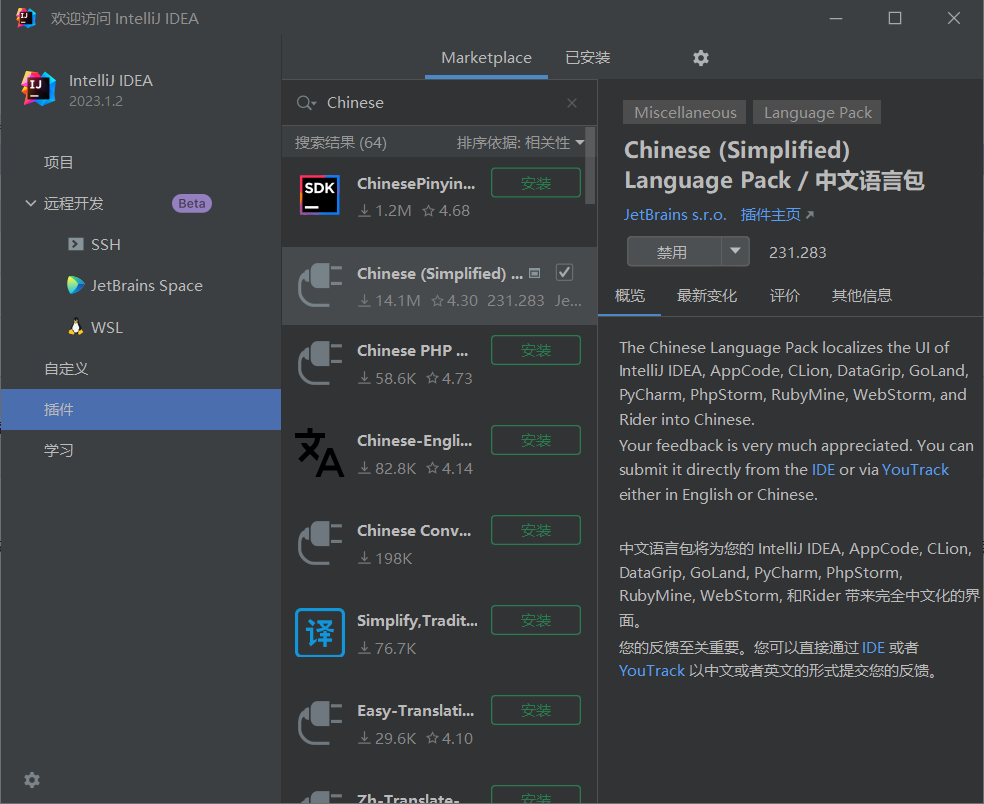Screen dimensions: 984x804
Task: Clear the Chinese search text
Action: [x=572, y=103]
